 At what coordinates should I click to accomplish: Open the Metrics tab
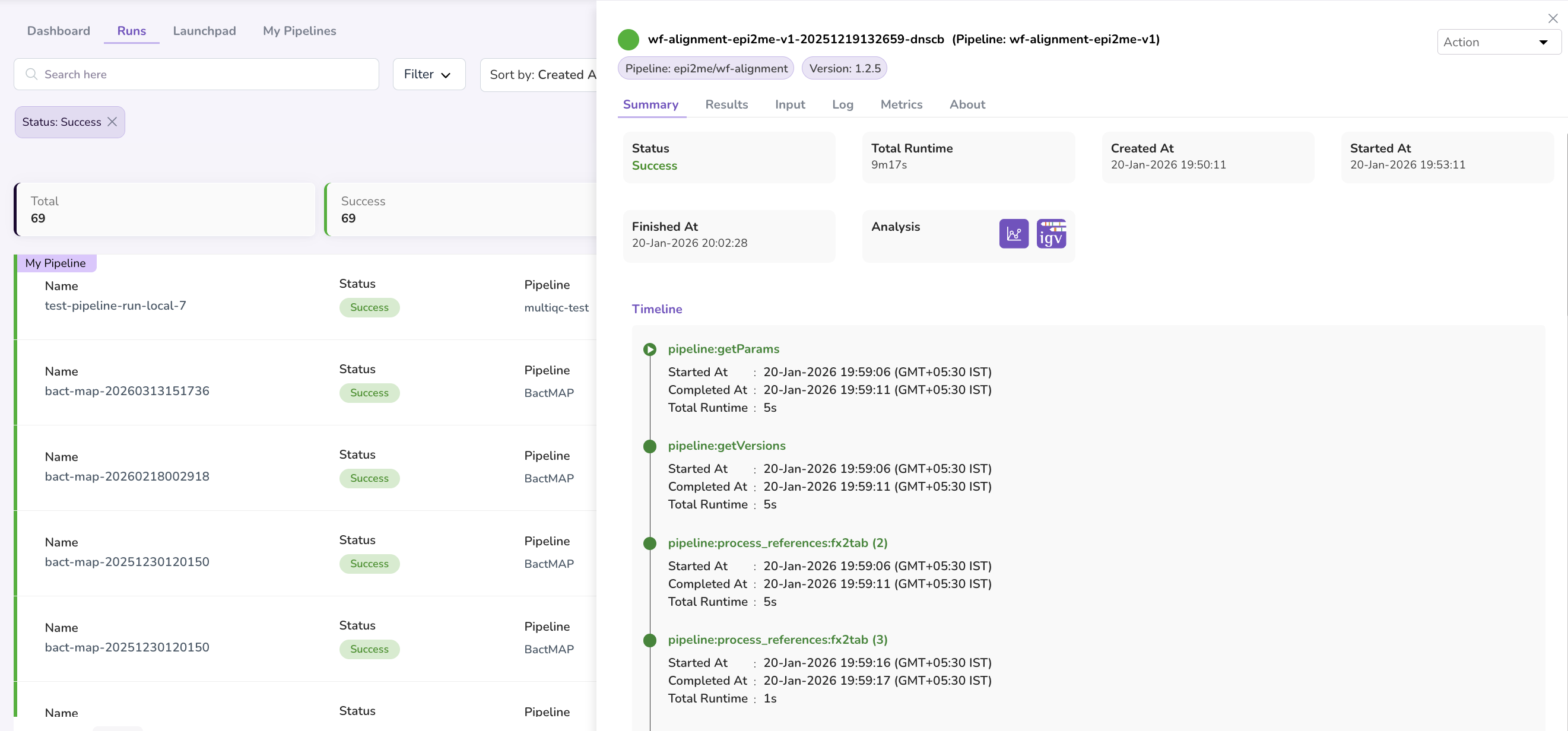click(x=902, y=104)
